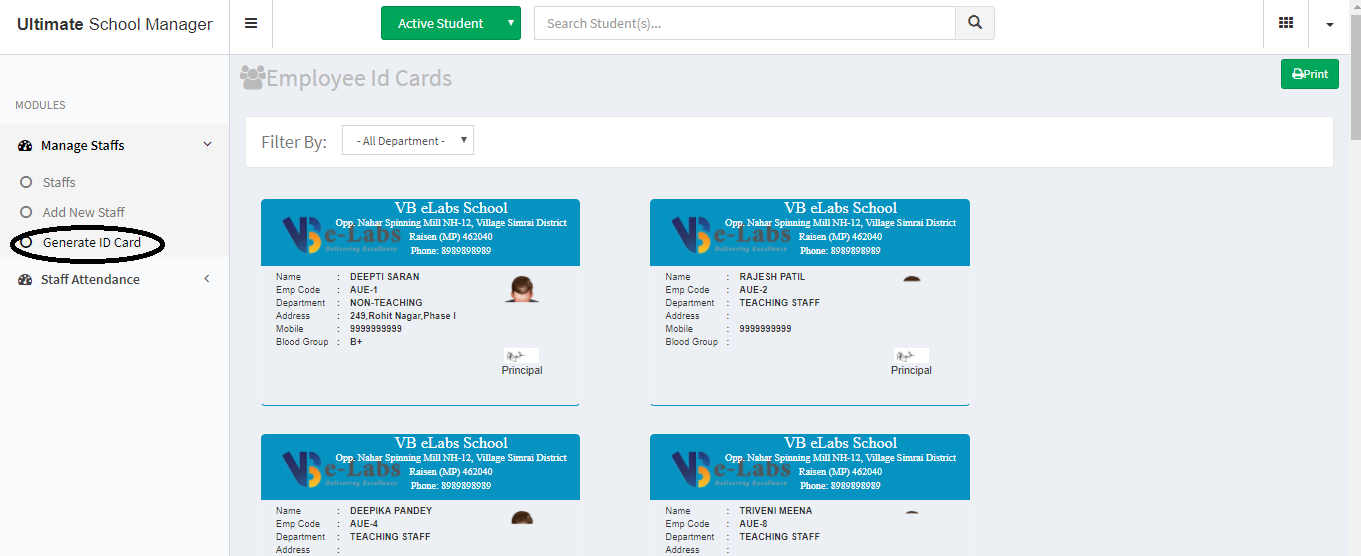Click e-Labs logo on Deepika Pandey's card
This screenshot has height=556, width=1361.
click(341, 469)
